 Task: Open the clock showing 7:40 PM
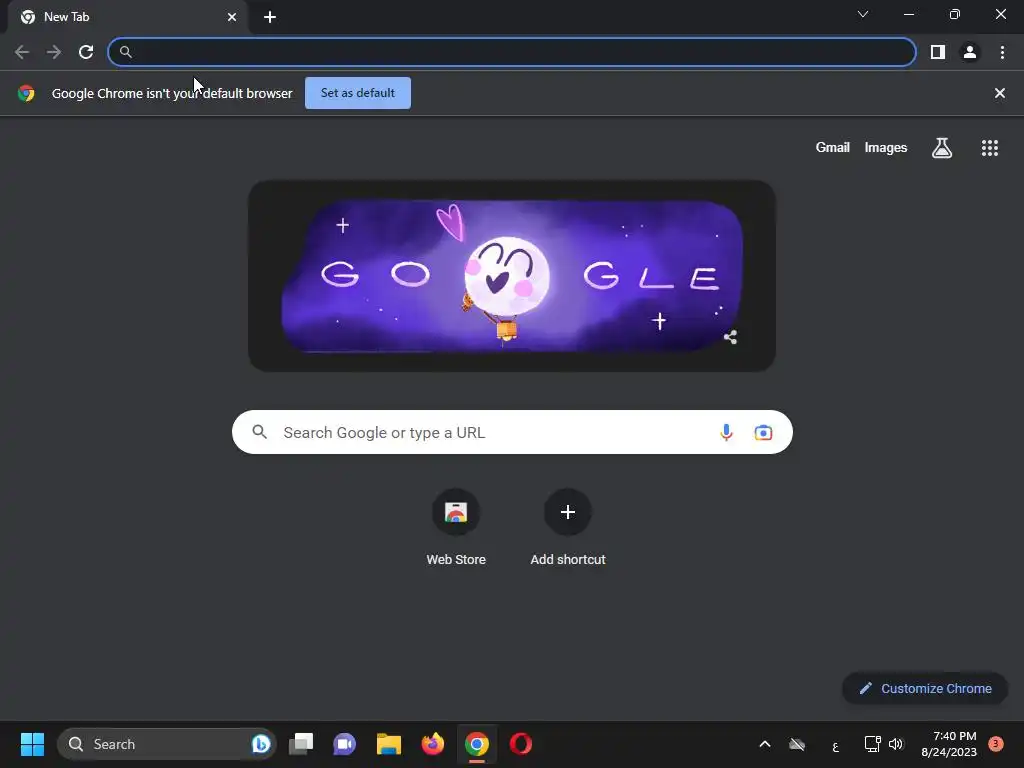pos(949,744)
